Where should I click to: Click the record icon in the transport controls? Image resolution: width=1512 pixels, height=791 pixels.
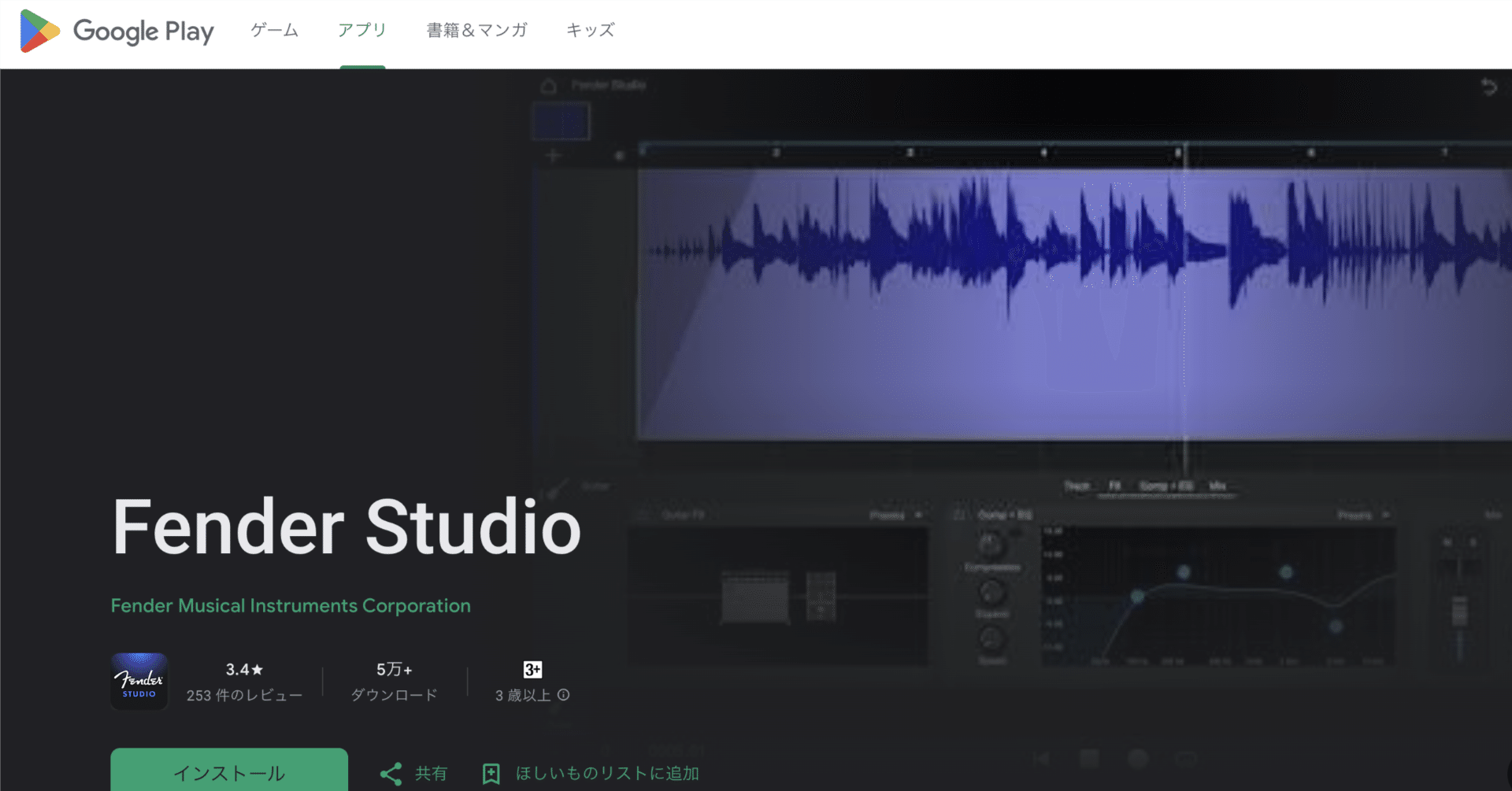pyautogui.click(x=1137, y=758)
